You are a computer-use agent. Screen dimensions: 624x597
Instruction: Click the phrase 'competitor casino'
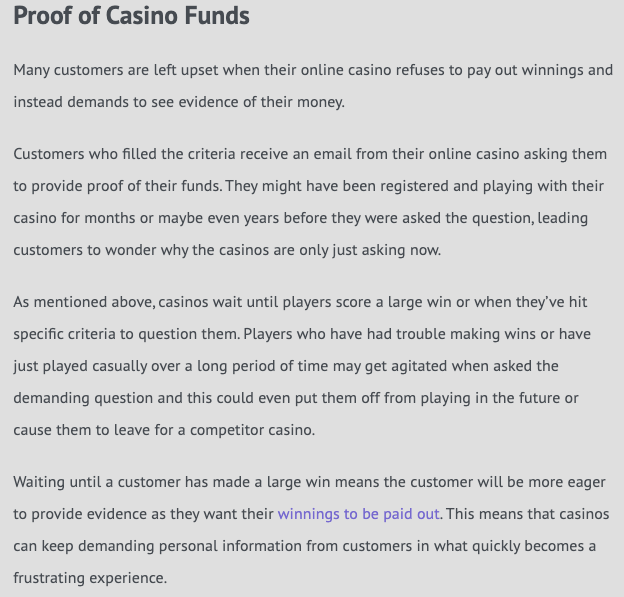pyautogui.click(x=252, y=430)
